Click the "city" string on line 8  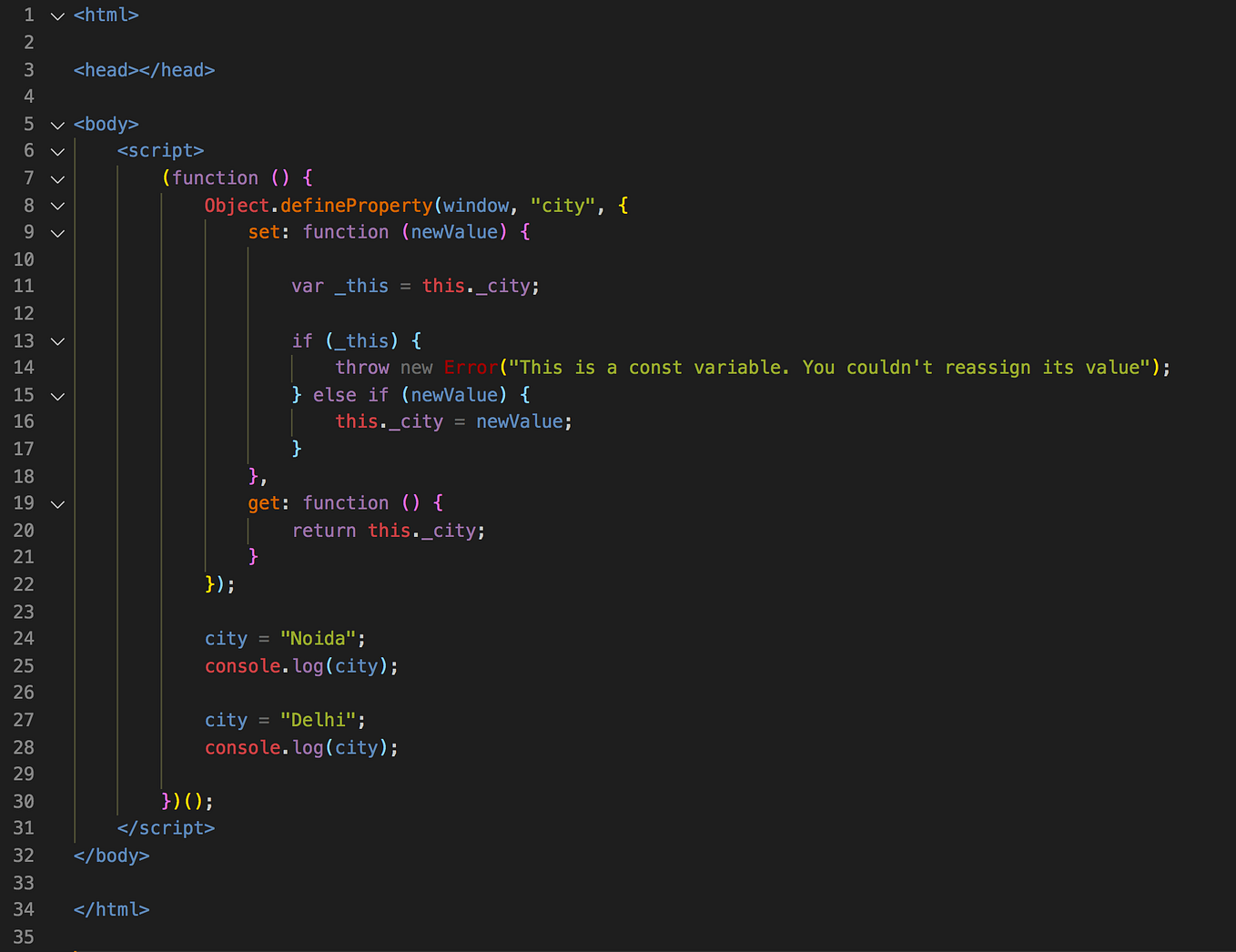[x=563, y=206]
